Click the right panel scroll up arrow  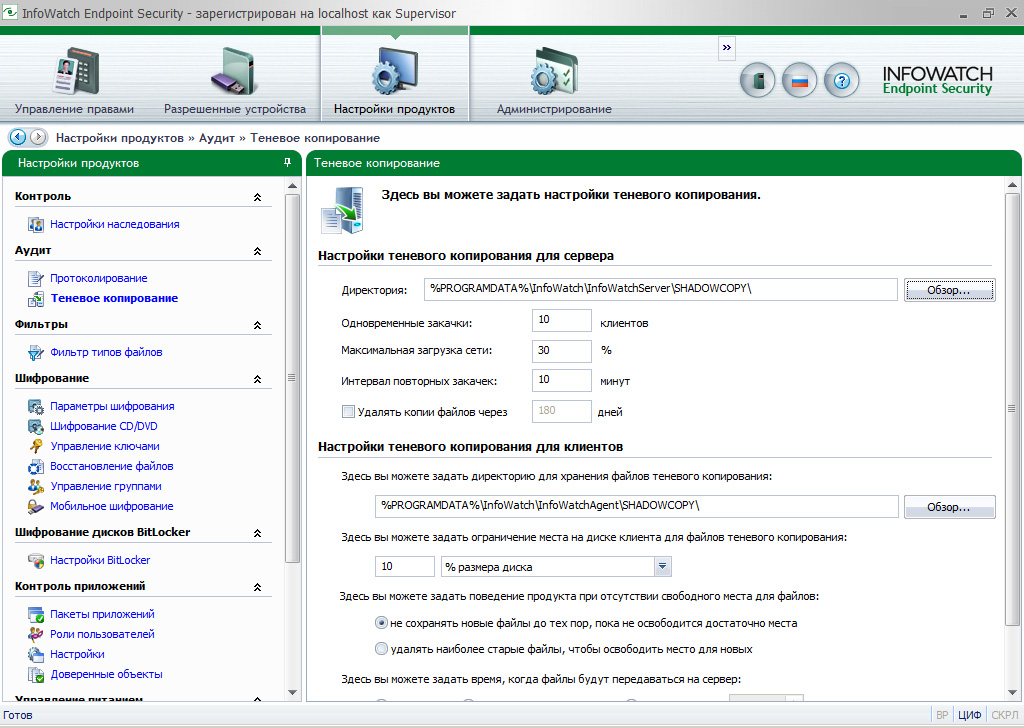pos(1012,186)
